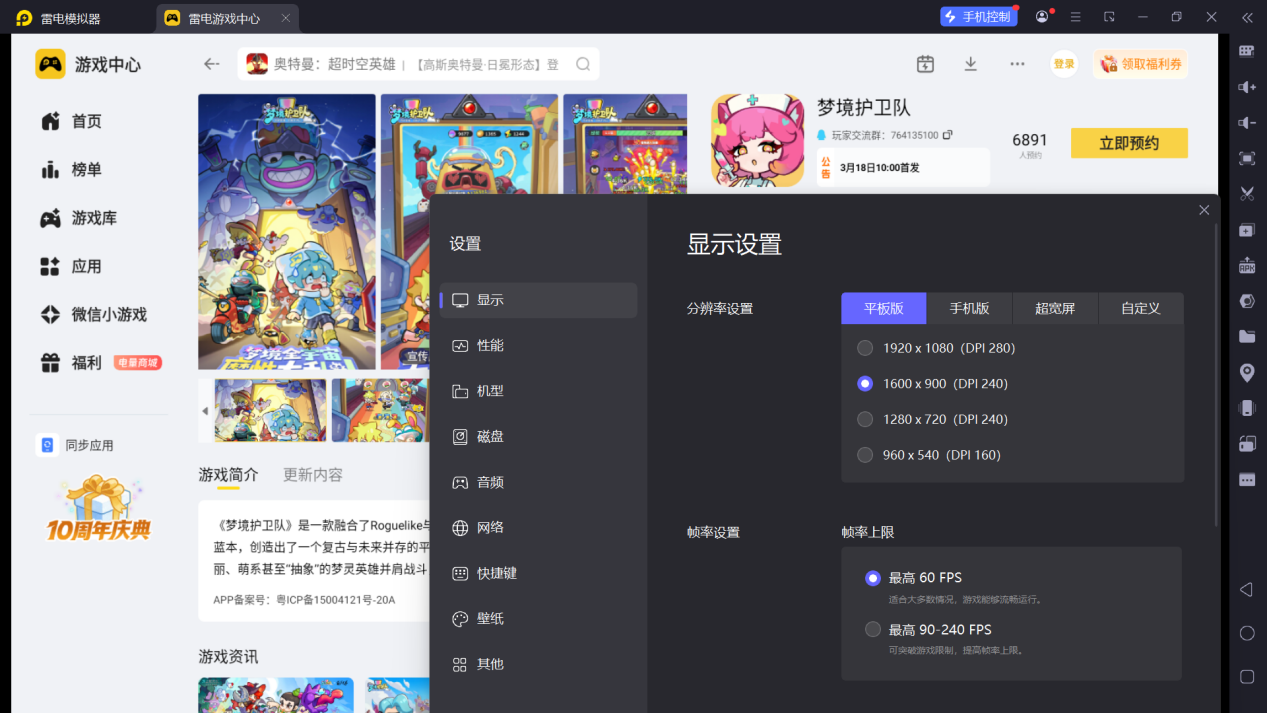The height and width of the screenshot is (713, 1267).
Task: Open the 梦境护卫队 game cover thumbnail
Action: tap(756, 142)
